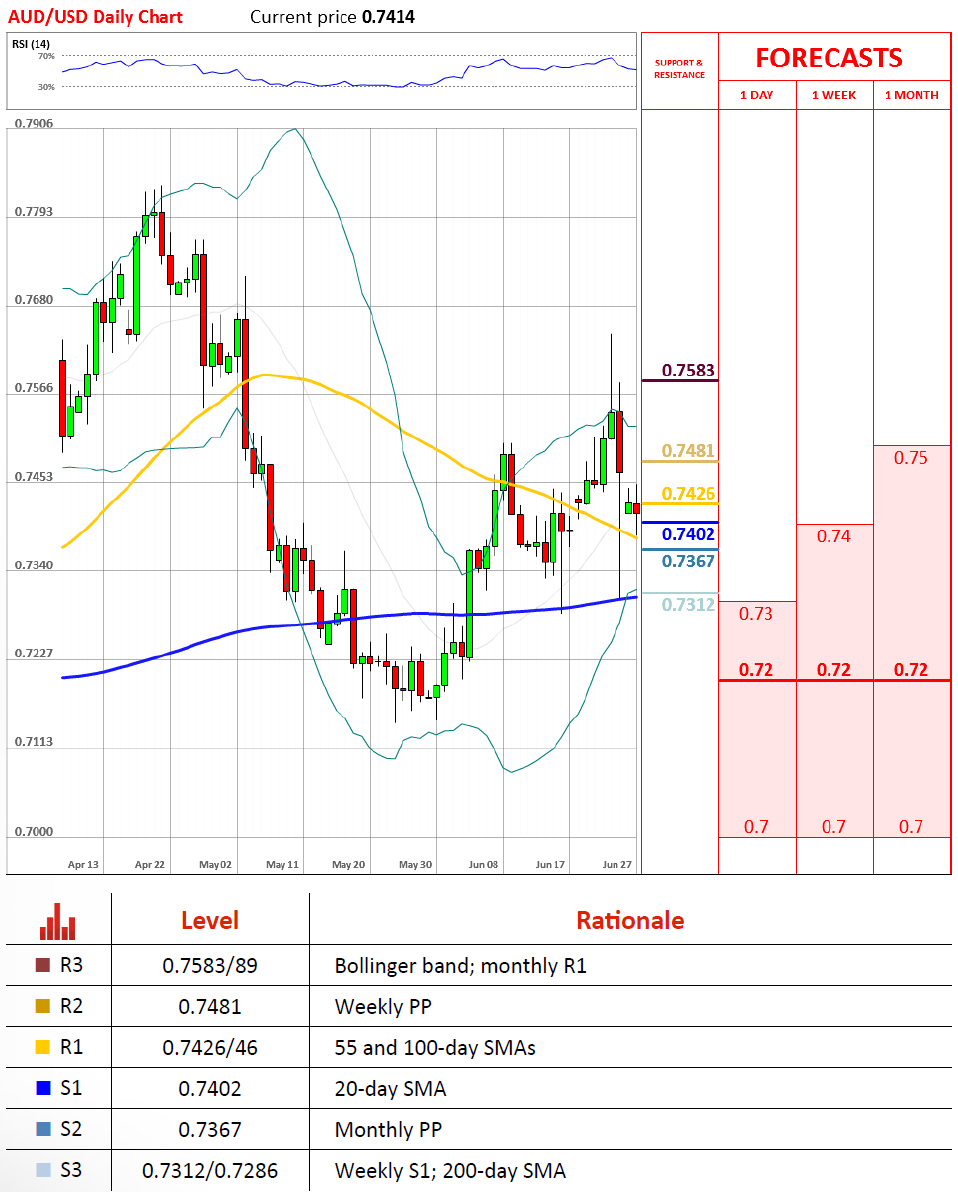Click the 'Weekly PP' rationale

pyautogui.click(x=383, y=1007)
